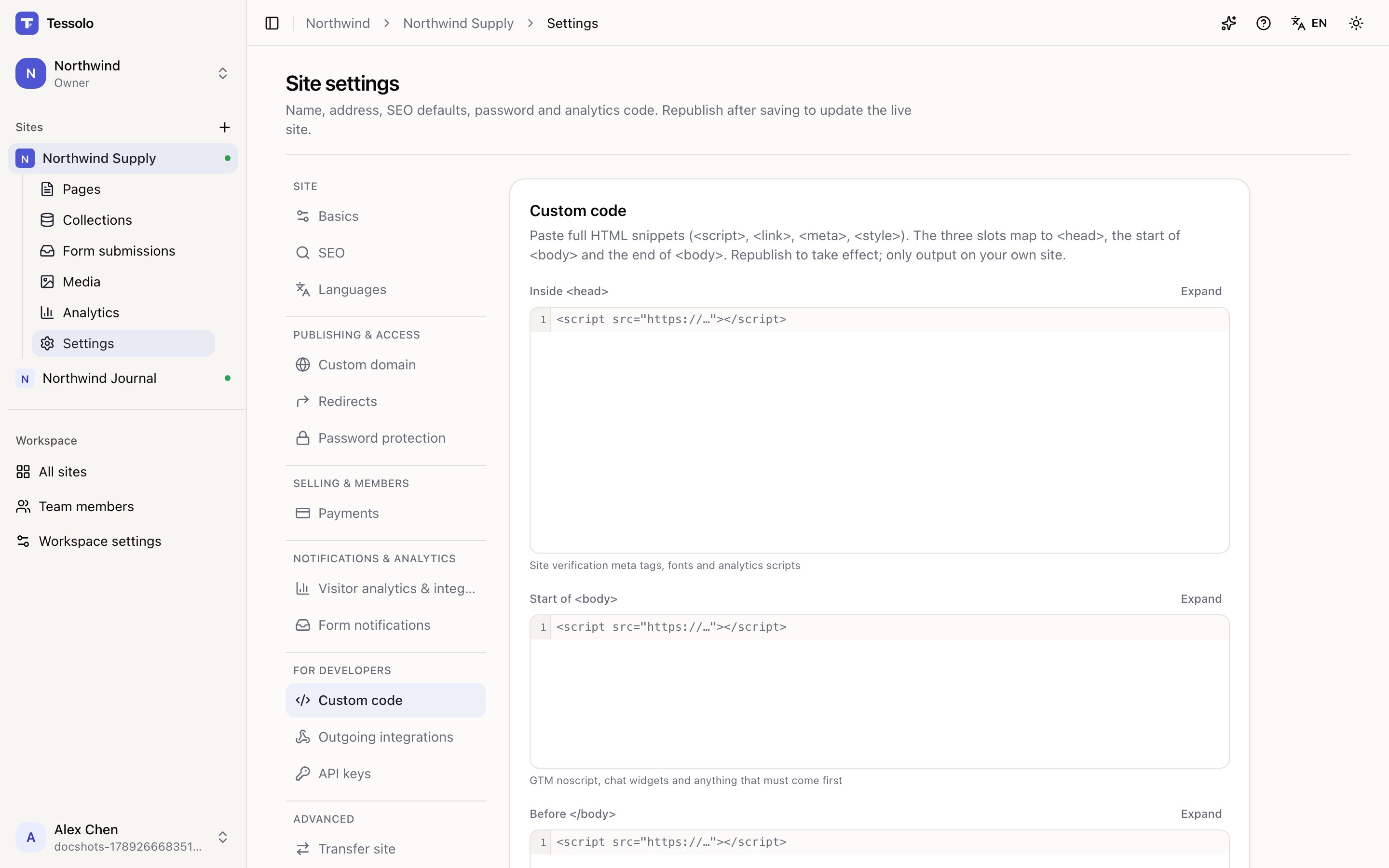
Task: Expand the Inside <head> editor
Action: pyautogui.click(x=1201, y=291)
